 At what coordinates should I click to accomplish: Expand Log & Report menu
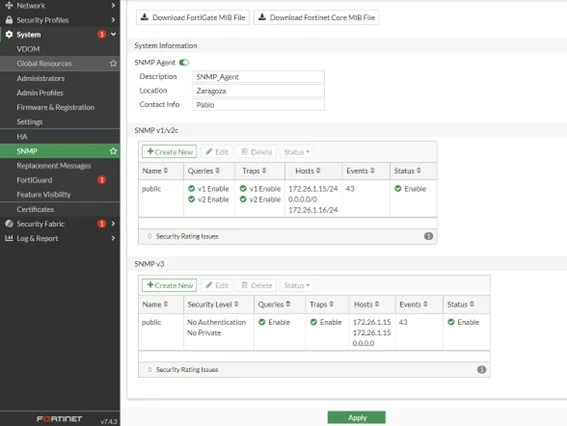(x=60, y=238)
